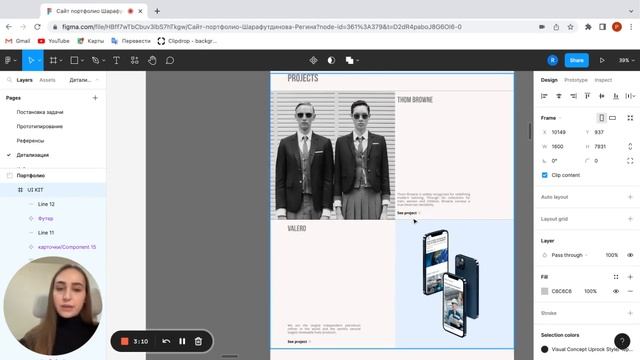Select the Frame tool
This screenshot has height=360, width=640.
click(x=53, y=60)
